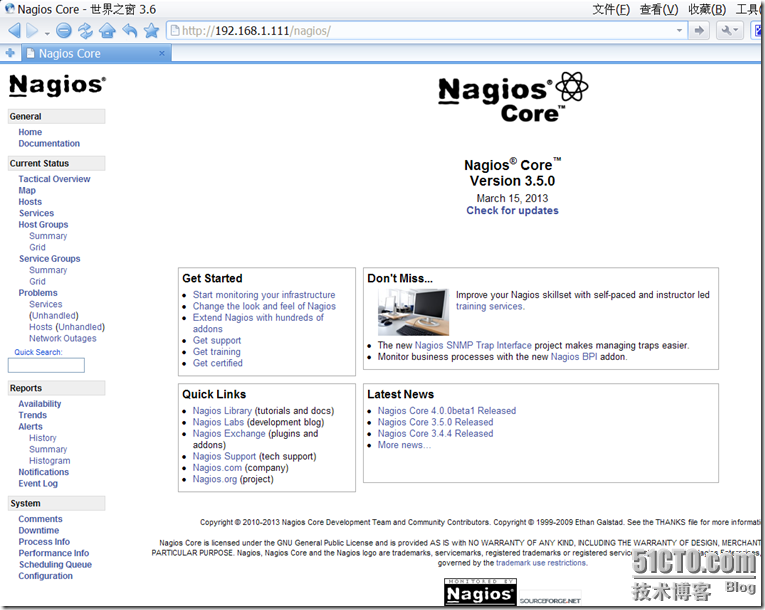
Task: Click Change the look and feel of Nagios
Action: click(x=264, y=306)
